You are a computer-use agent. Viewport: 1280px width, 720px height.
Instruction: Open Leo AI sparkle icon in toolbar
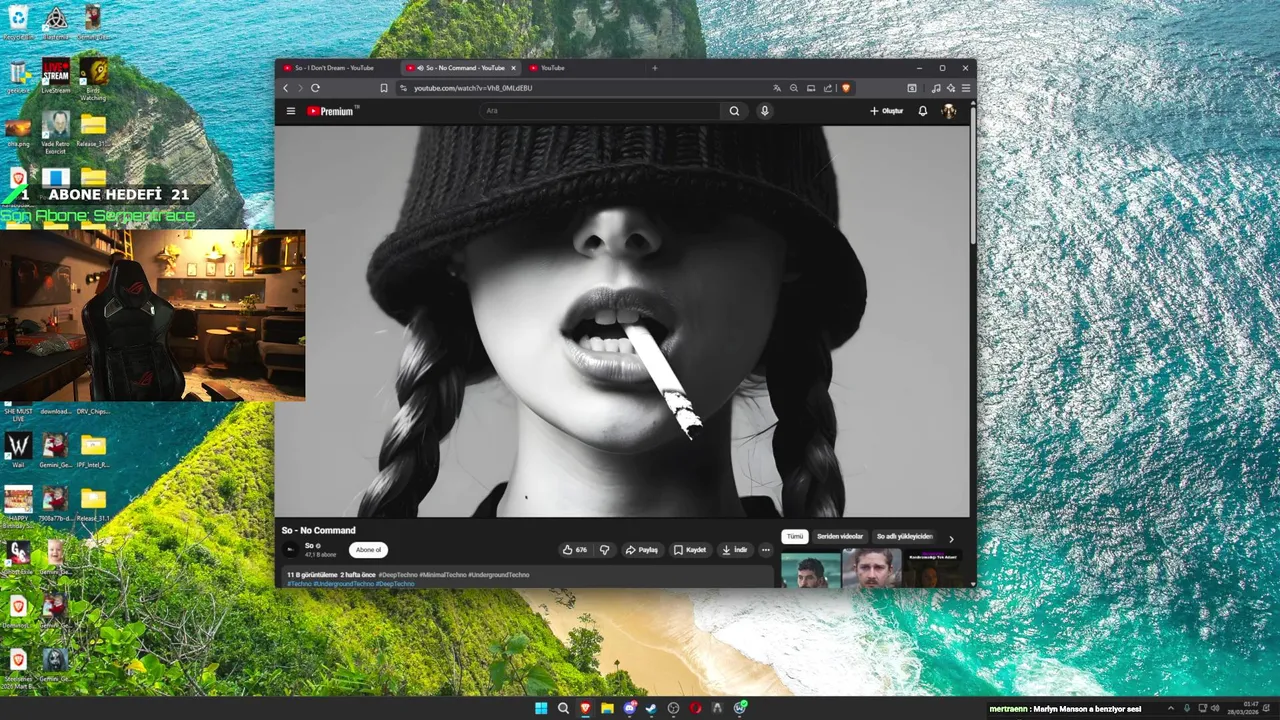click(x=951, y=88)
